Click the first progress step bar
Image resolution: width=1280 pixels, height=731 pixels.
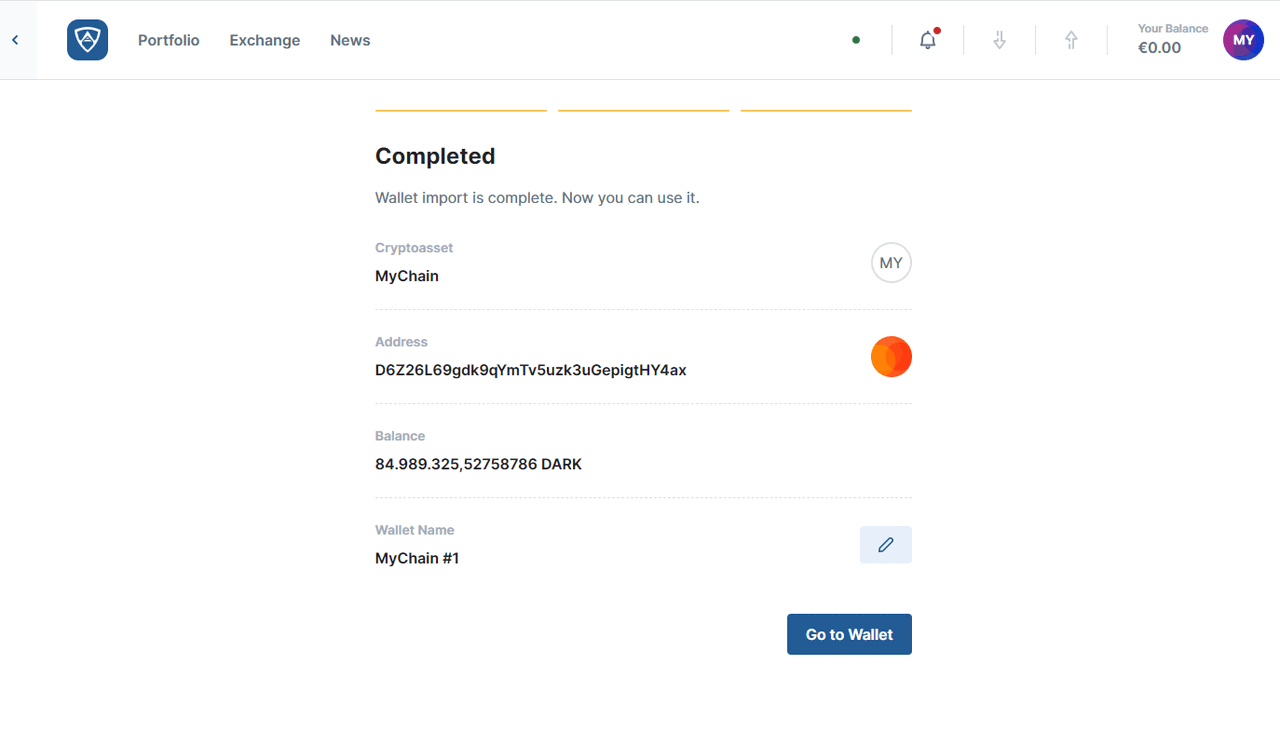click(460, 110)
